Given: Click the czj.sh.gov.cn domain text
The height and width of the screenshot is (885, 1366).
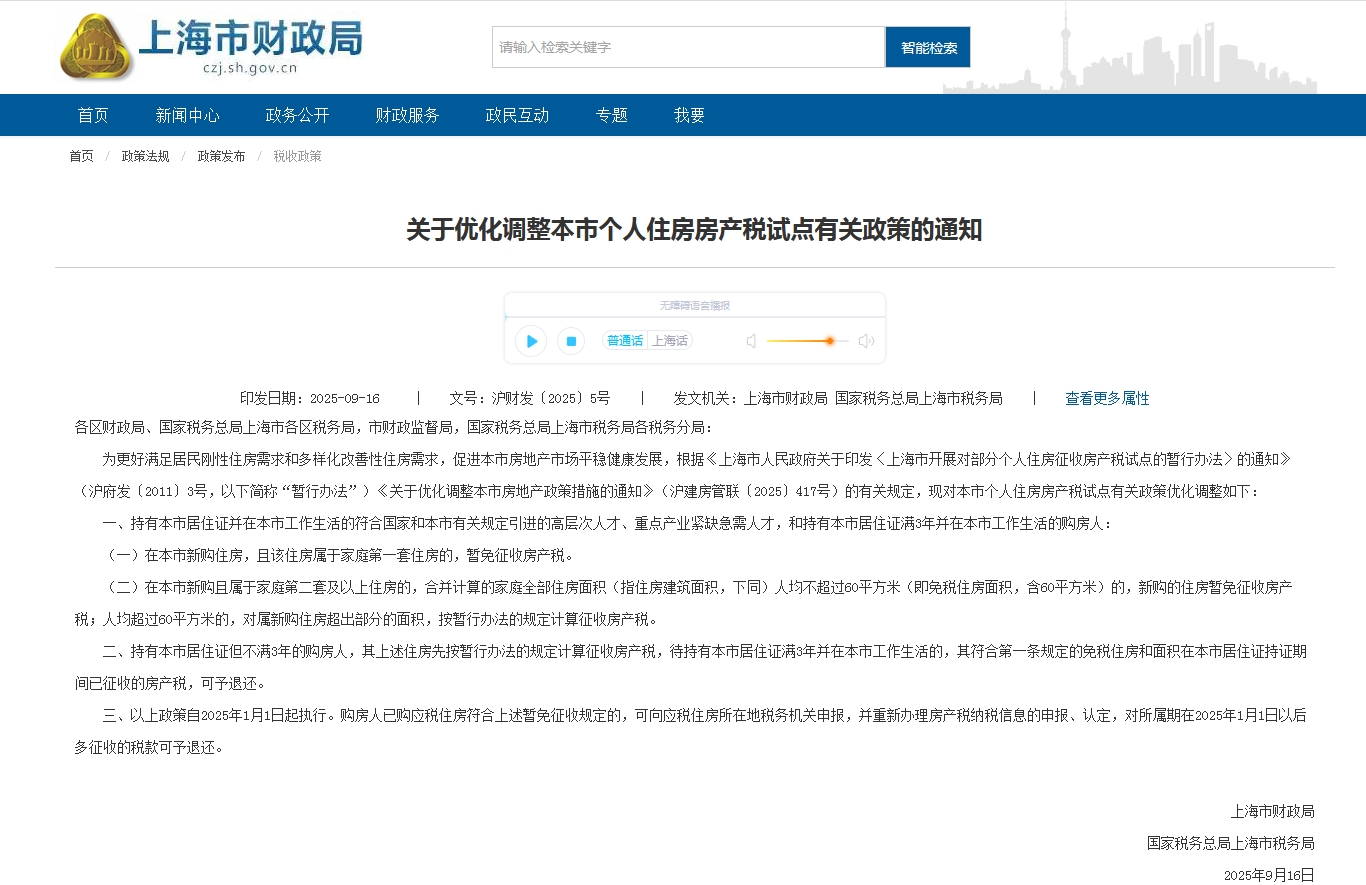Looking at the screenshot, I should 250,69.
